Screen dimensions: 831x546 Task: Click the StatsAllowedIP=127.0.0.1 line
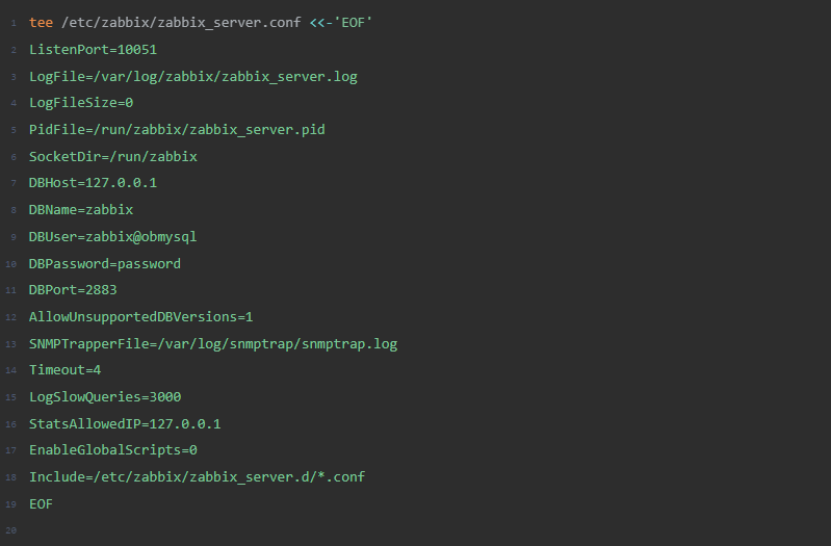(x=124, y=424)
